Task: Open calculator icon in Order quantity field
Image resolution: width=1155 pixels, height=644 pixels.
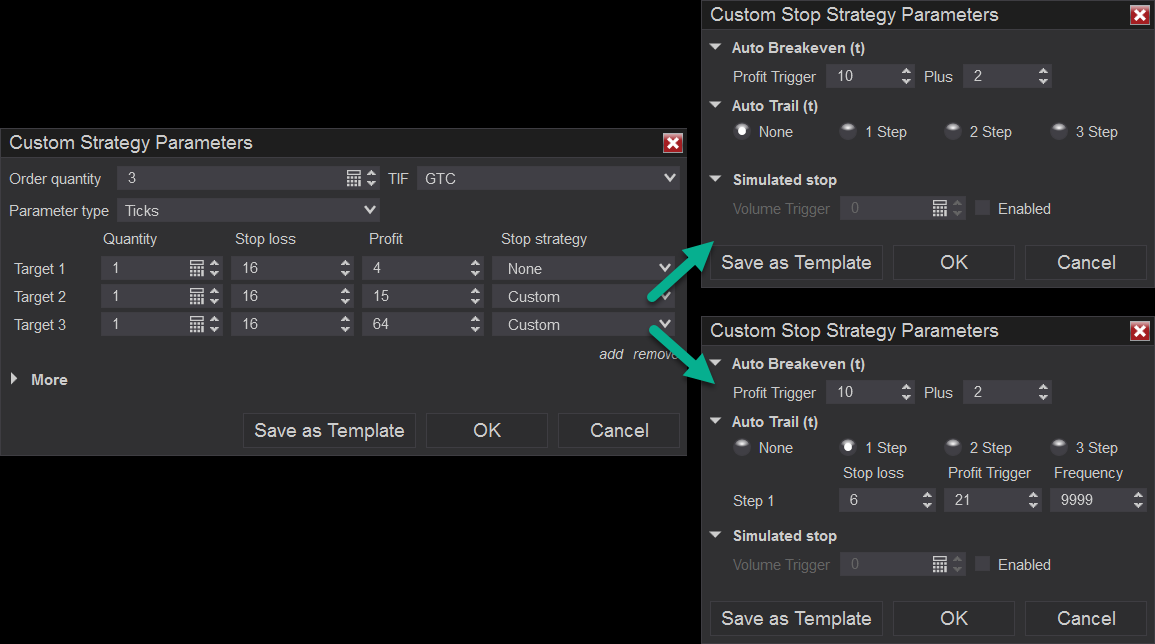Action: tap(354, 179)
